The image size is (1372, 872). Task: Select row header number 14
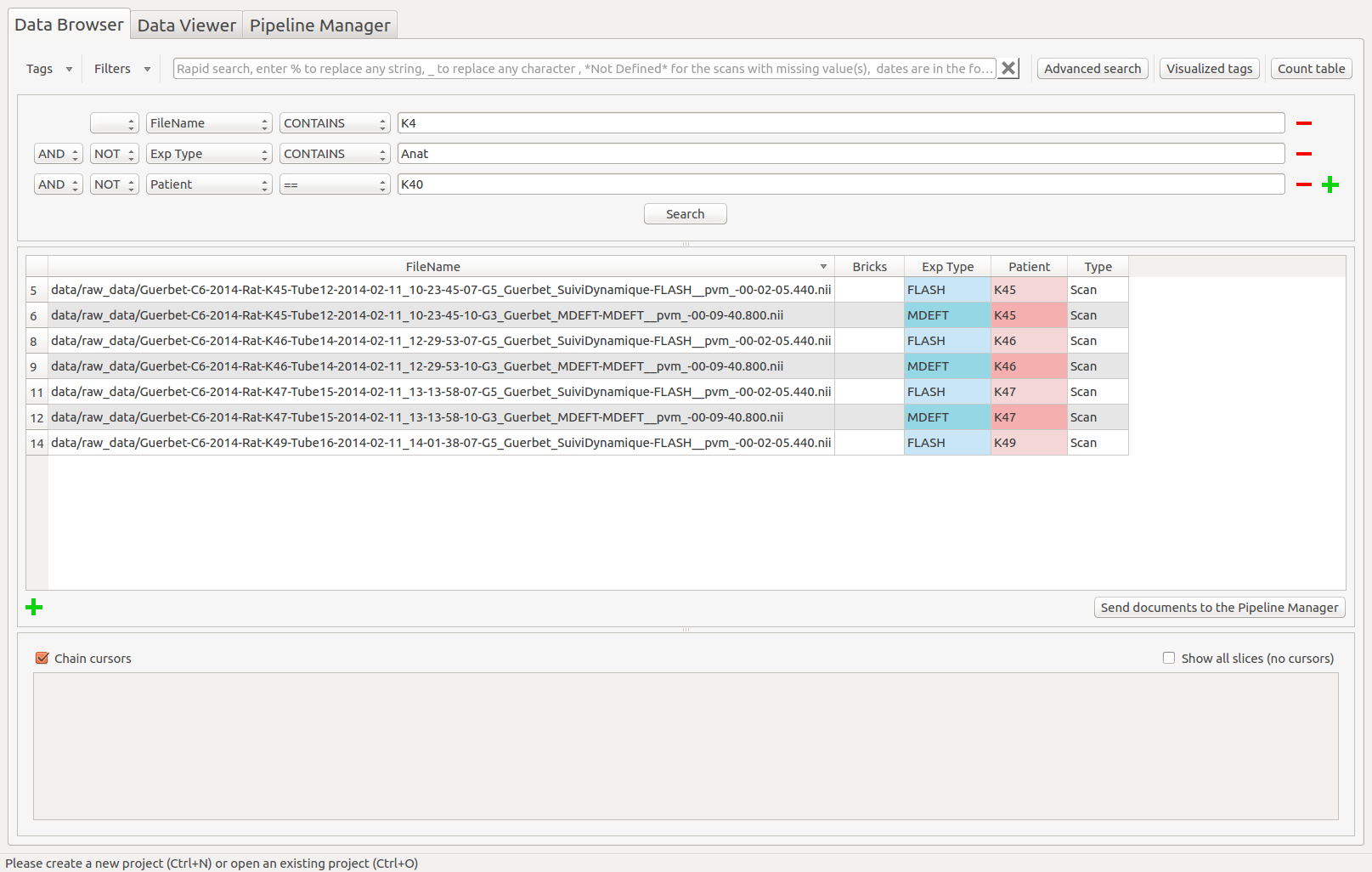coord(37,443)
